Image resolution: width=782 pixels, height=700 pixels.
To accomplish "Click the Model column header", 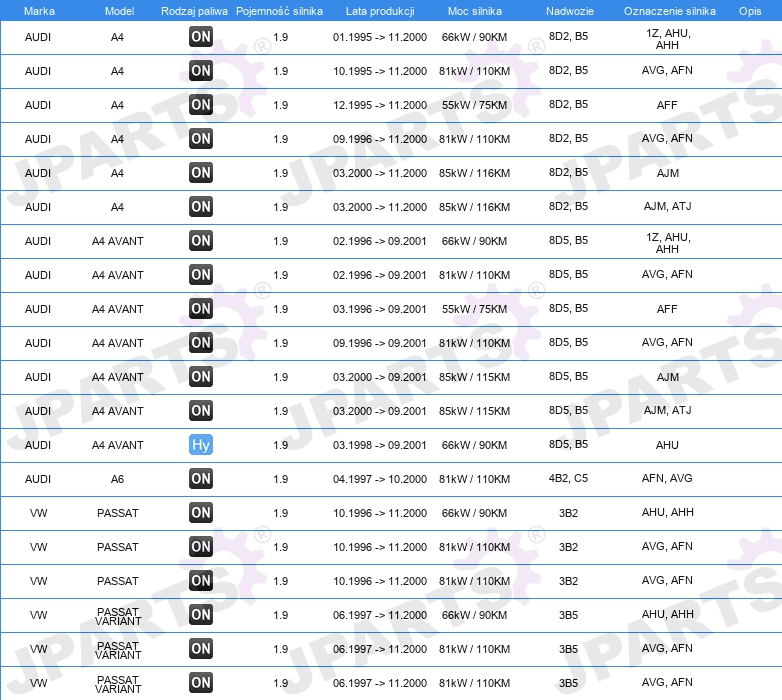I will 119,11.
